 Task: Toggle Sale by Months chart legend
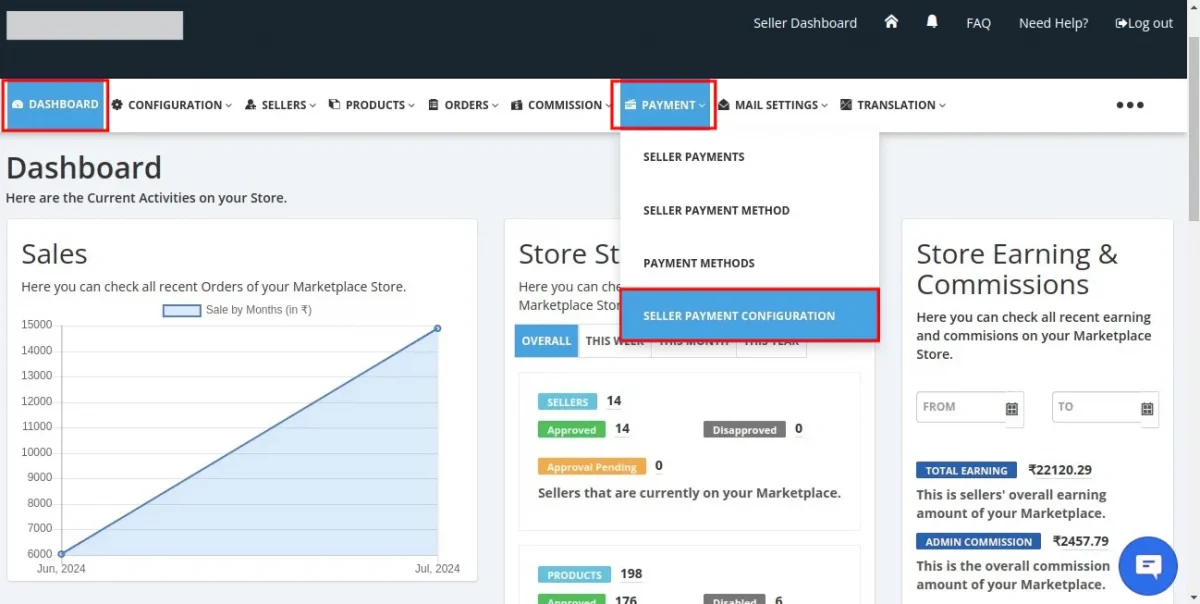pyautogui.click(x=237, y=310)
